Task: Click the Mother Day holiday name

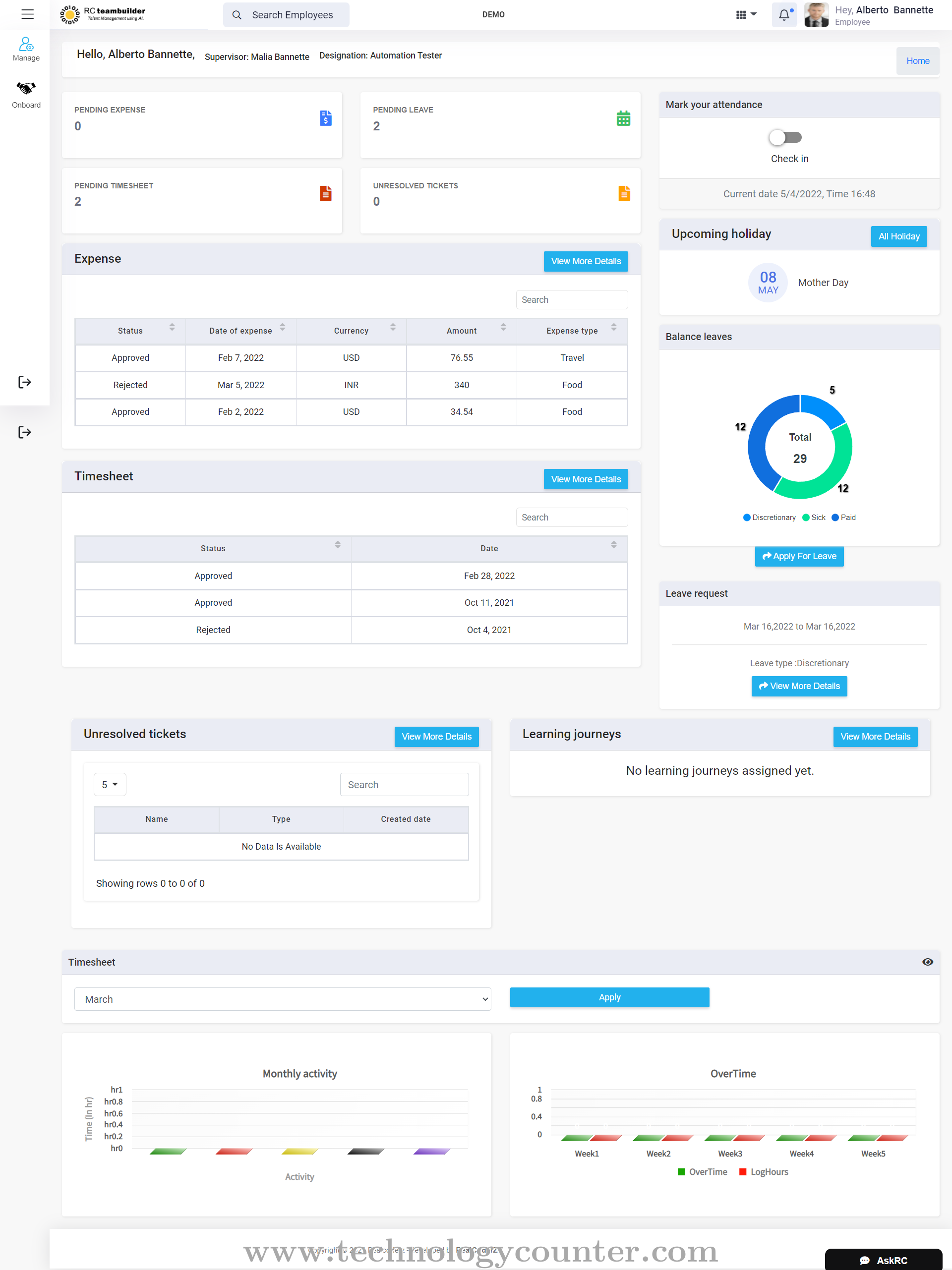Action: coord(823,283)
